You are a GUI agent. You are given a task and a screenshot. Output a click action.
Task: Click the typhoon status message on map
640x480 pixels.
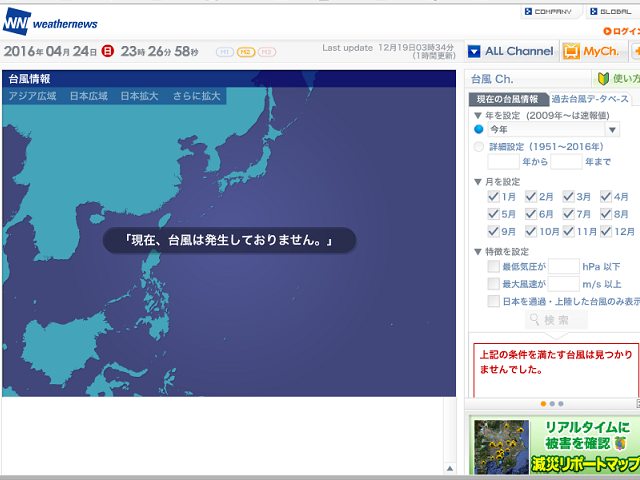click(229, 240)
